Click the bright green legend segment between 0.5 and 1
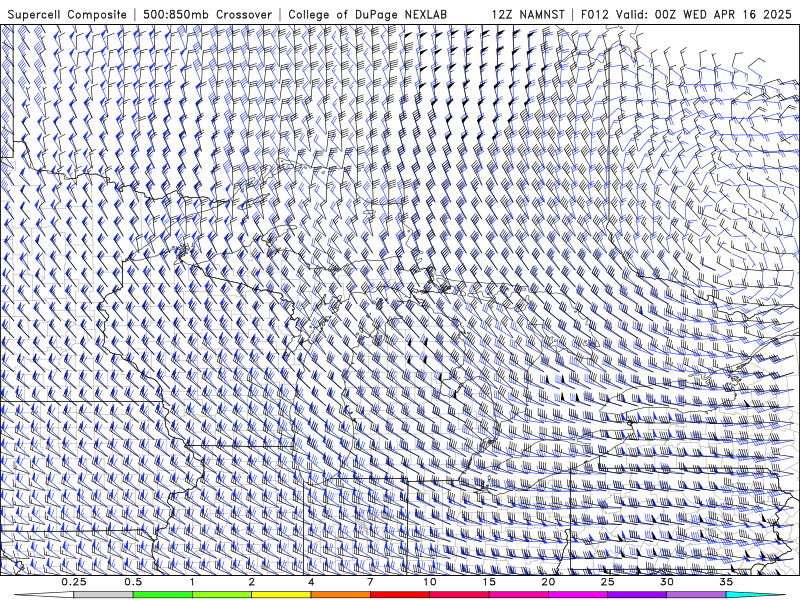The image size is (800, 600). coord(163,595)
